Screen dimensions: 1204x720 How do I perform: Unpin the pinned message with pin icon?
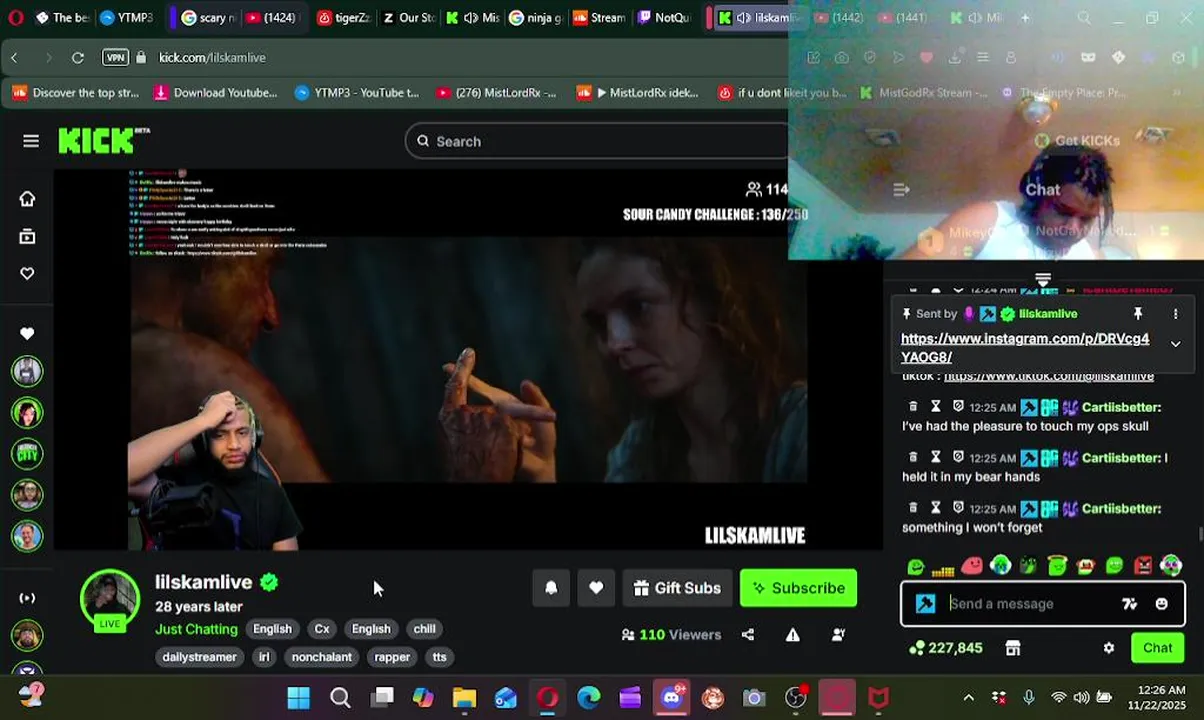tap(1138, 314)
